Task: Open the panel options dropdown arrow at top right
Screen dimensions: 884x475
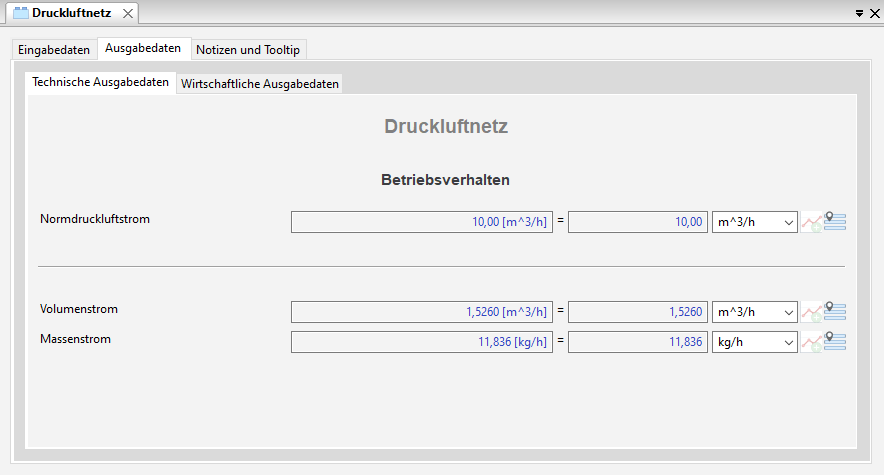Action: (860, 14)
